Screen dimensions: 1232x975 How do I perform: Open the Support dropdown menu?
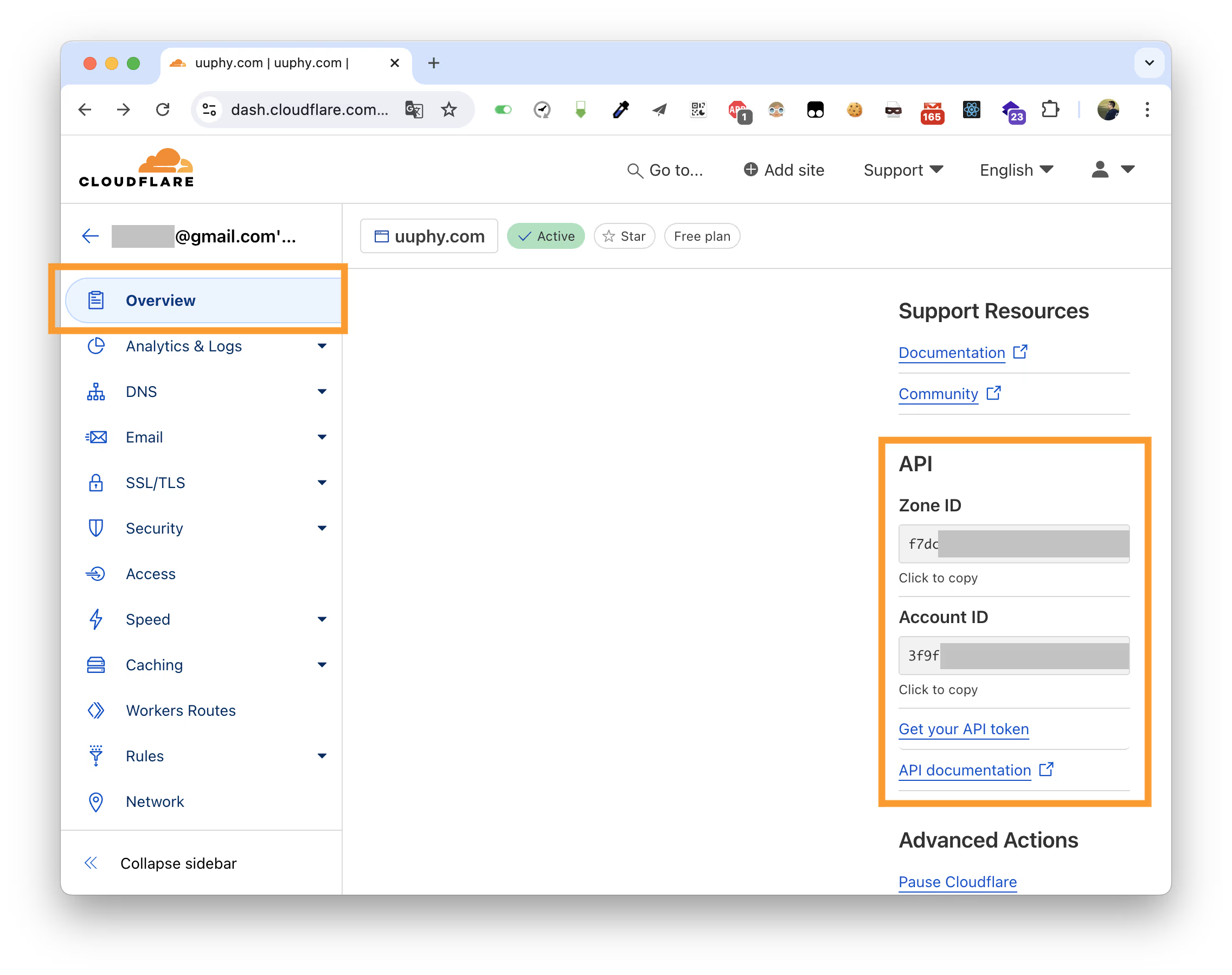pyautogui.click(x=903, y=170)
